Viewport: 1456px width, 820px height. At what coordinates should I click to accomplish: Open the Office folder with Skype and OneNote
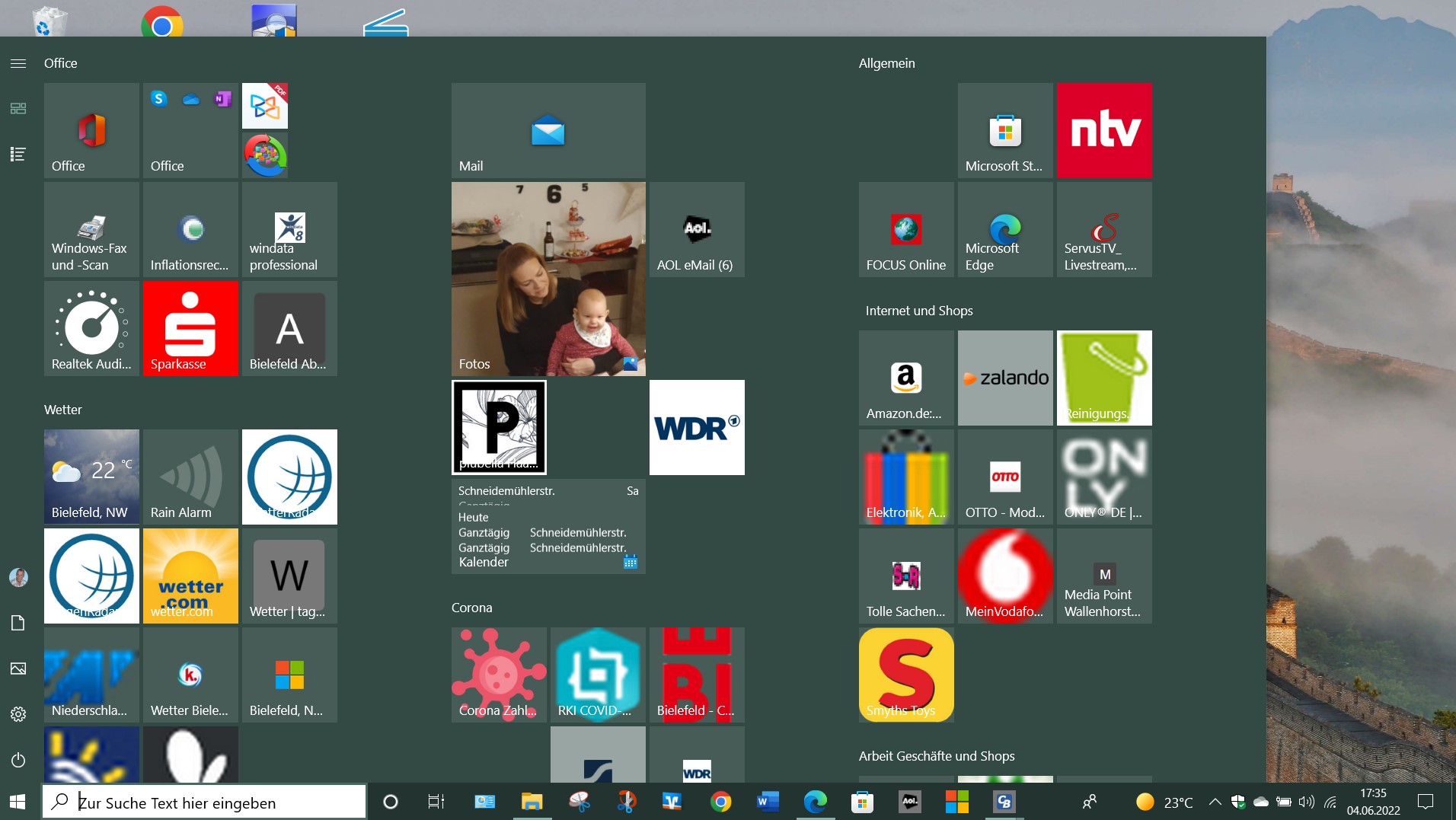pos(190,130)
